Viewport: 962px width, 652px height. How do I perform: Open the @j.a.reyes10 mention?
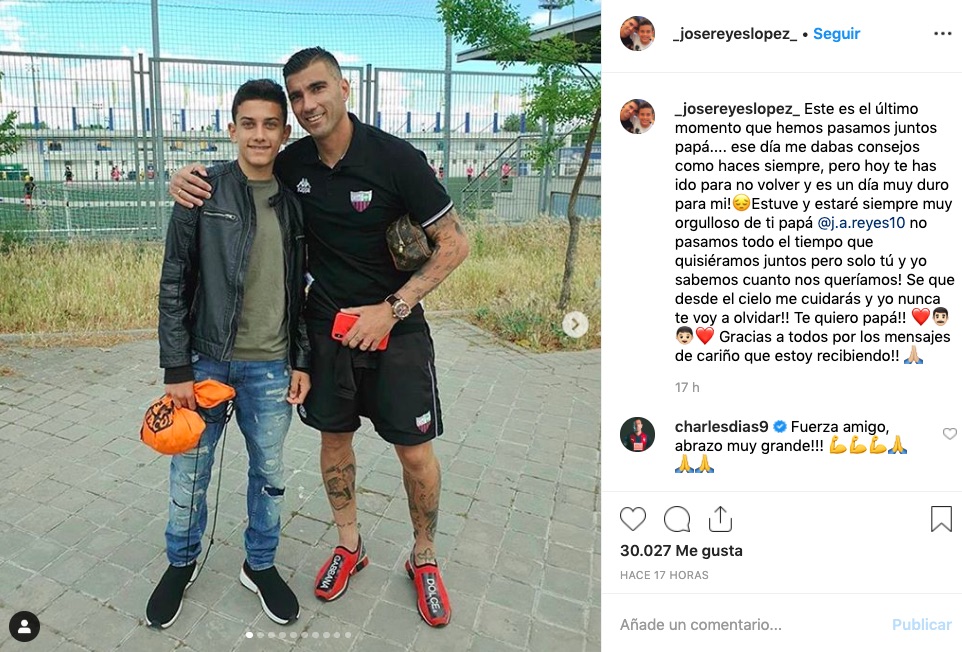[x=861, y=223]
